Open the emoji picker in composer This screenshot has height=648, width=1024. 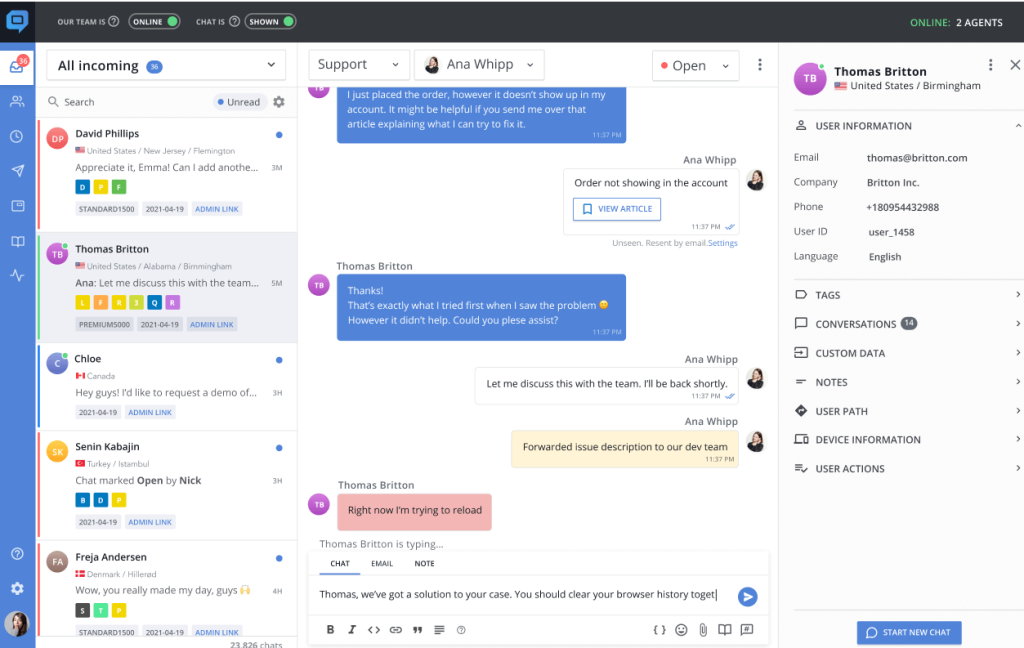point(681,630)
